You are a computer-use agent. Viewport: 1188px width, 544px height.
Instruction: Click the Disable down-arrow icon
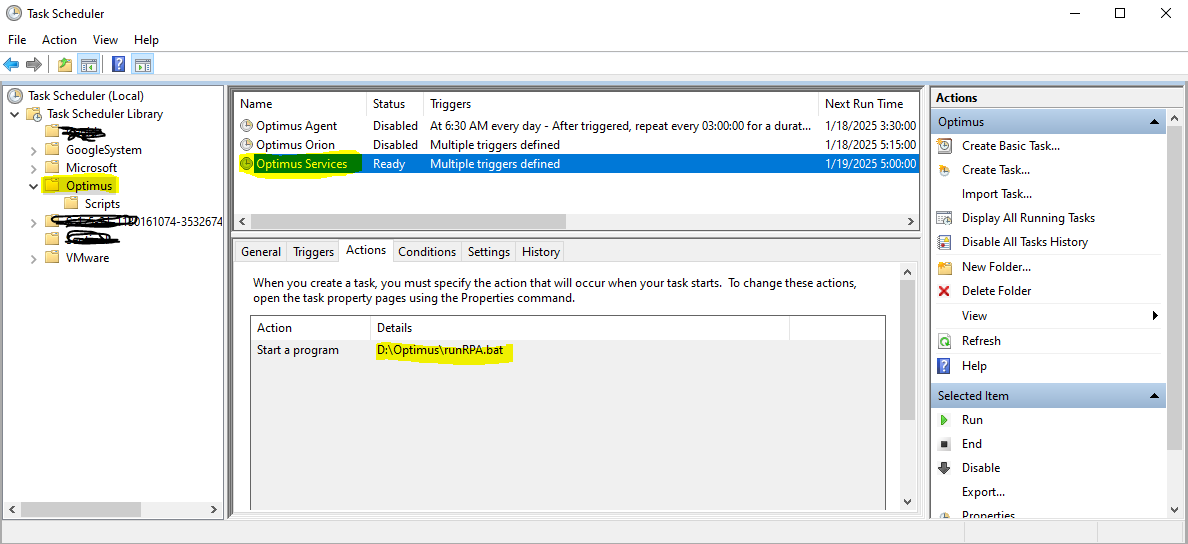pyautogui.click(x=944, y=468)
